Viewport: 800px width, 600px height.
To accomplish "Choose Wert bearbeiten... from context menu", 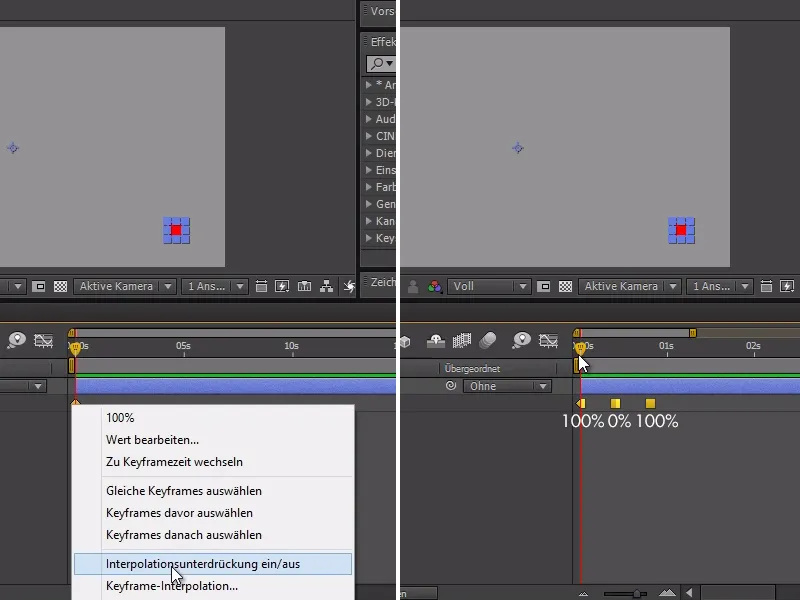I will (x=152, y=440).
